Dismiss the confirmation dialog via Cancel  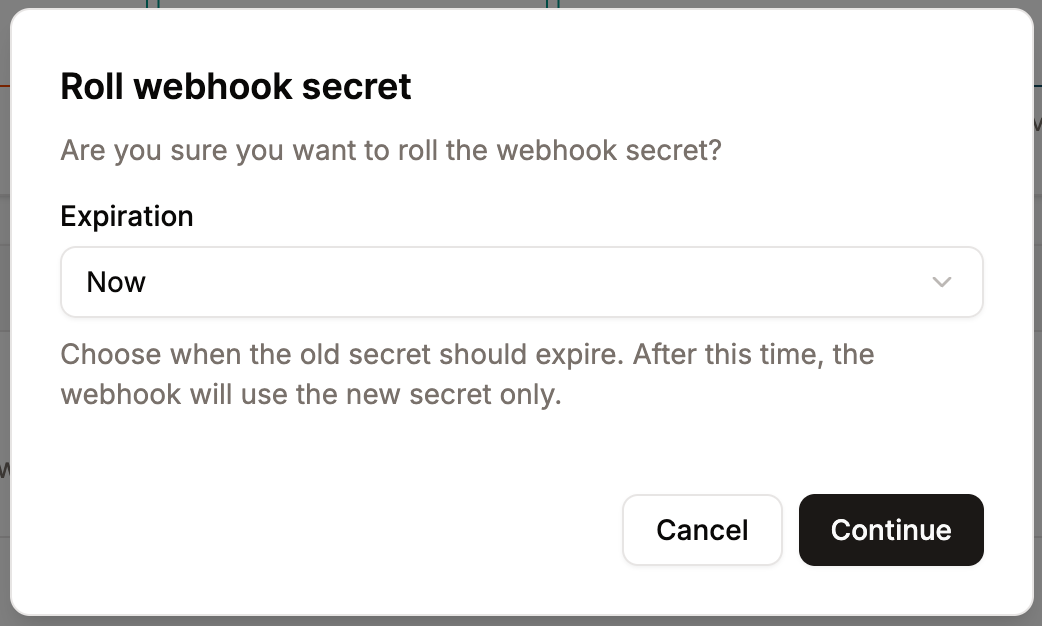(x=702, y=530)
